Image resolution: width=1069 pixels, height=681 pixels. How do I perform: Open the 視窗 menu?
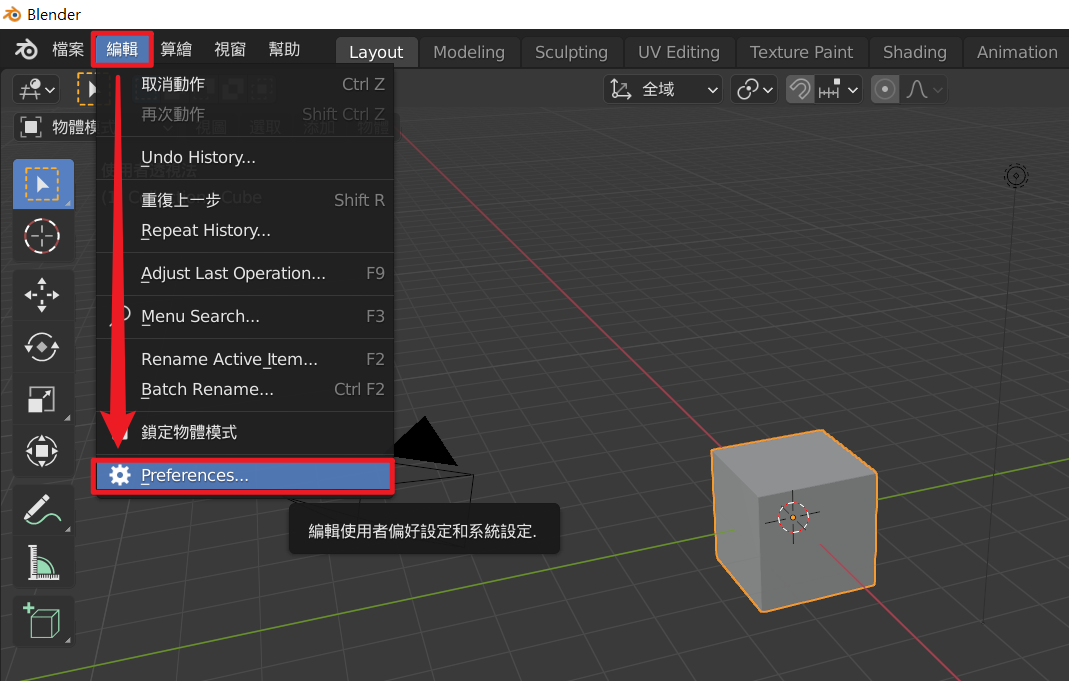point(232,47)
